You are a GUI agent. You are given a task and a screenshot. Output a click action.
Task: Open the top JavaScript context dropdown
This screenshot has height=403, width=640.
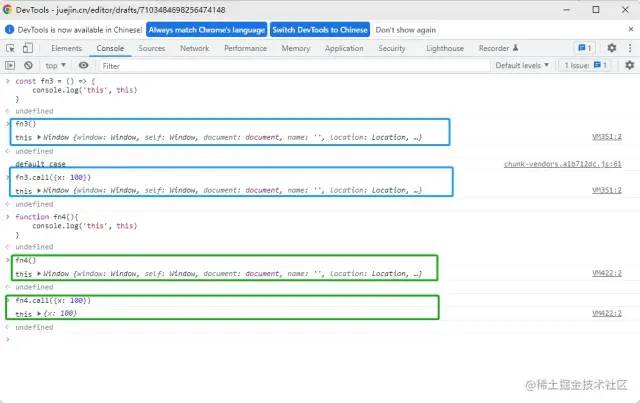click(56, 65)
